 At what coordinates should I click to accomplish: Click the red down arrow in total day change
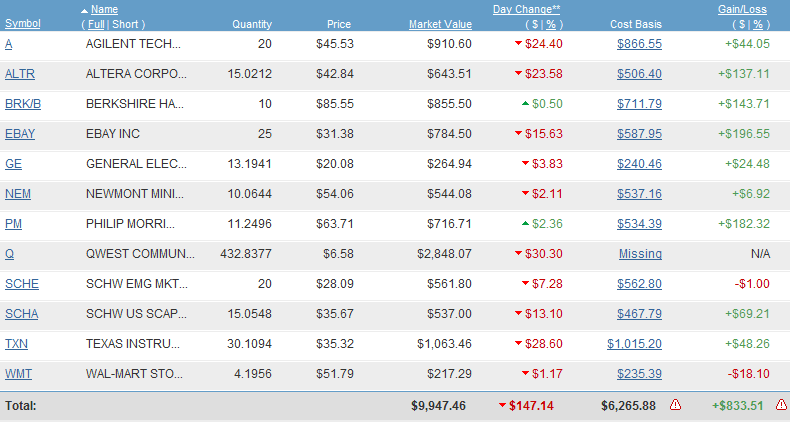(x=502, y=405)
